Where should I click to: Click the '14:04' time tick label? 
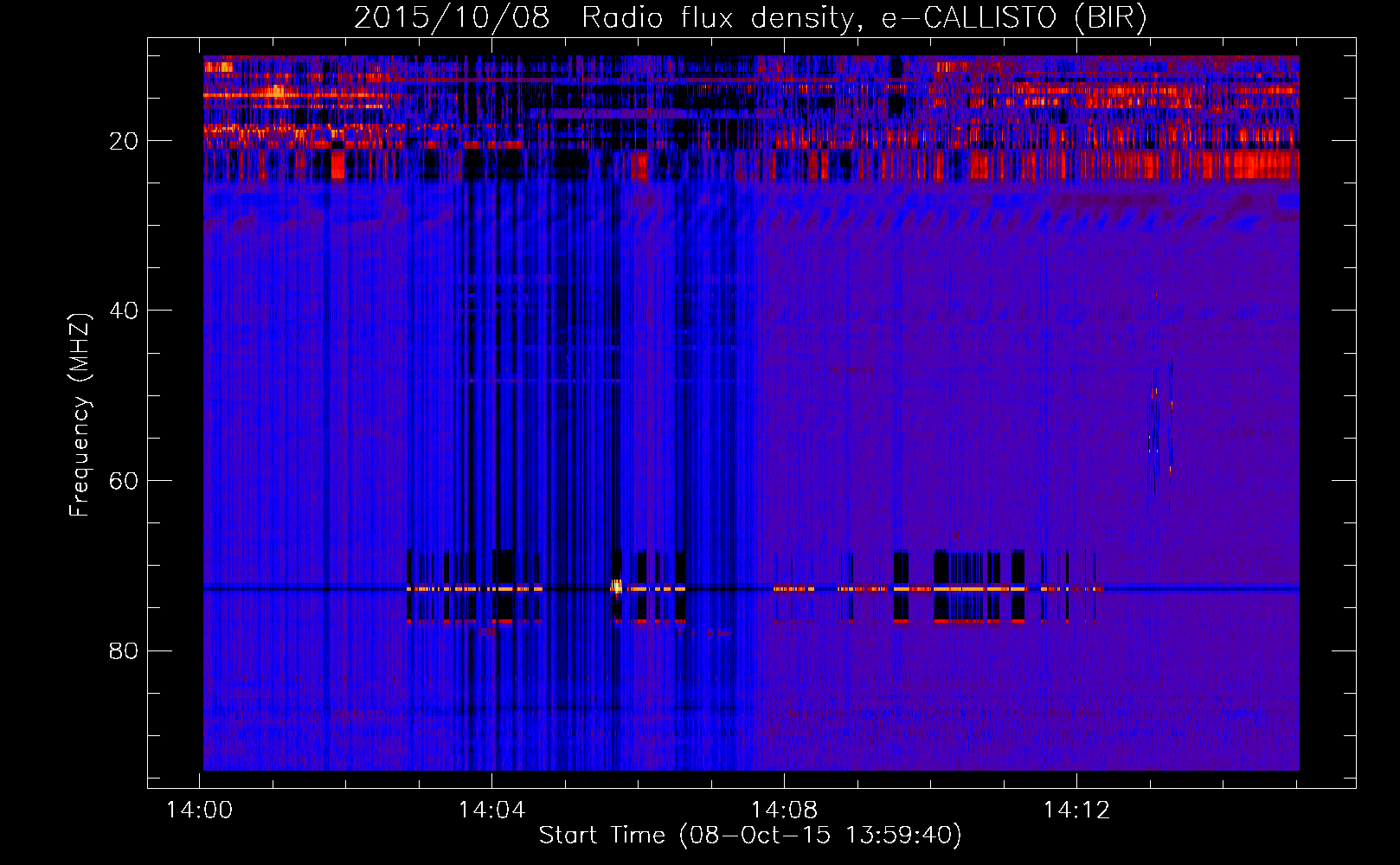492,811
